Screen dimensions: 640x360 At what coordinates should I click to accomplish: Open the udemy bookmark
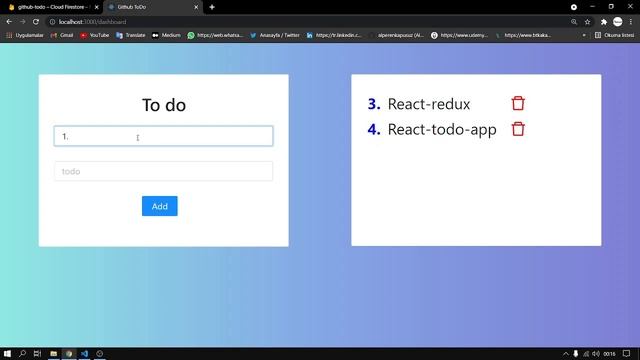click(460, 35)
